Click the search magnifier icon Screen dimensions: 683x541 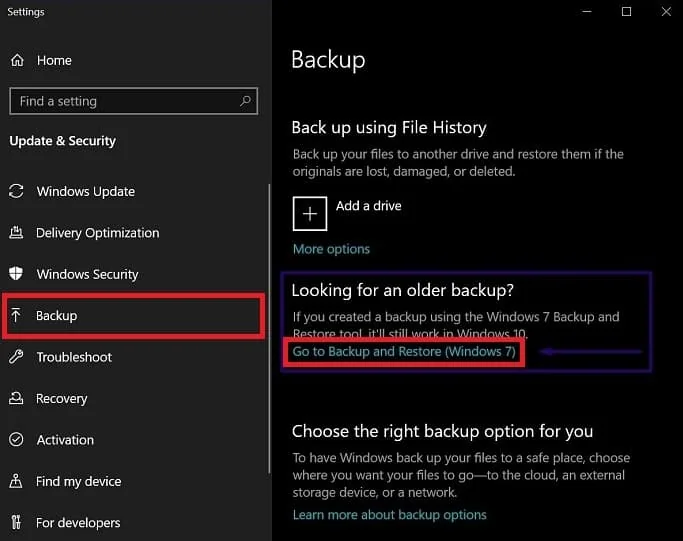(x=245, y=101)
